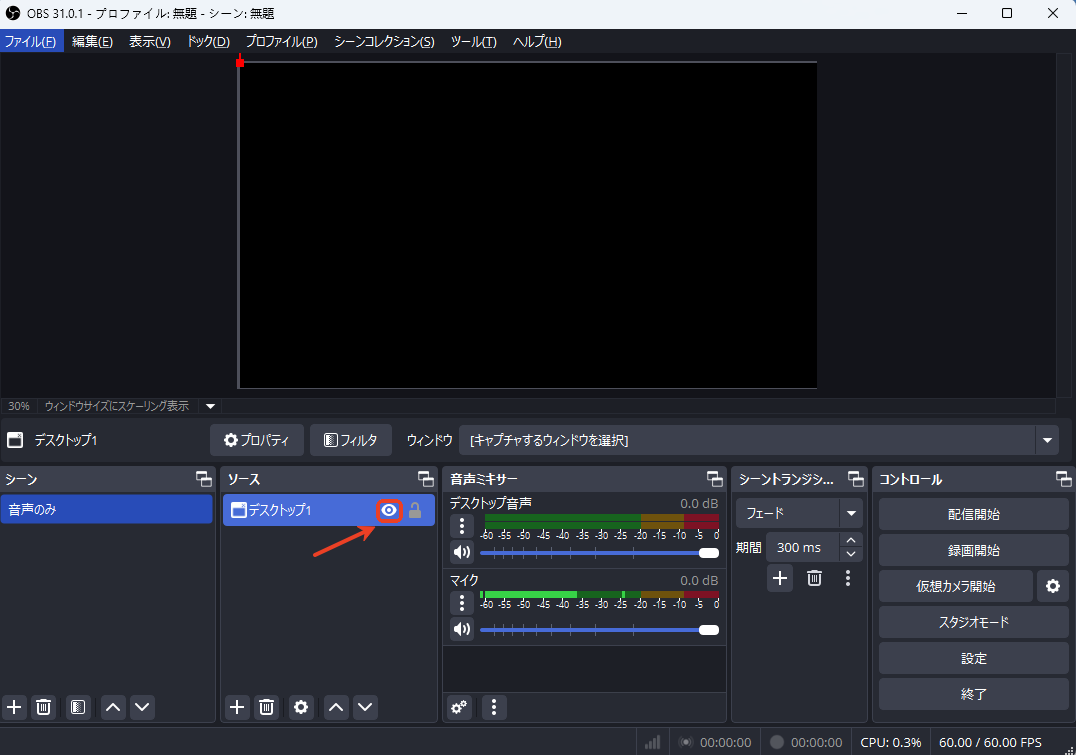Screen dimensions: 1076x755
Task: Open virtual camera settings gear icon
Action: pos(1052,586)
